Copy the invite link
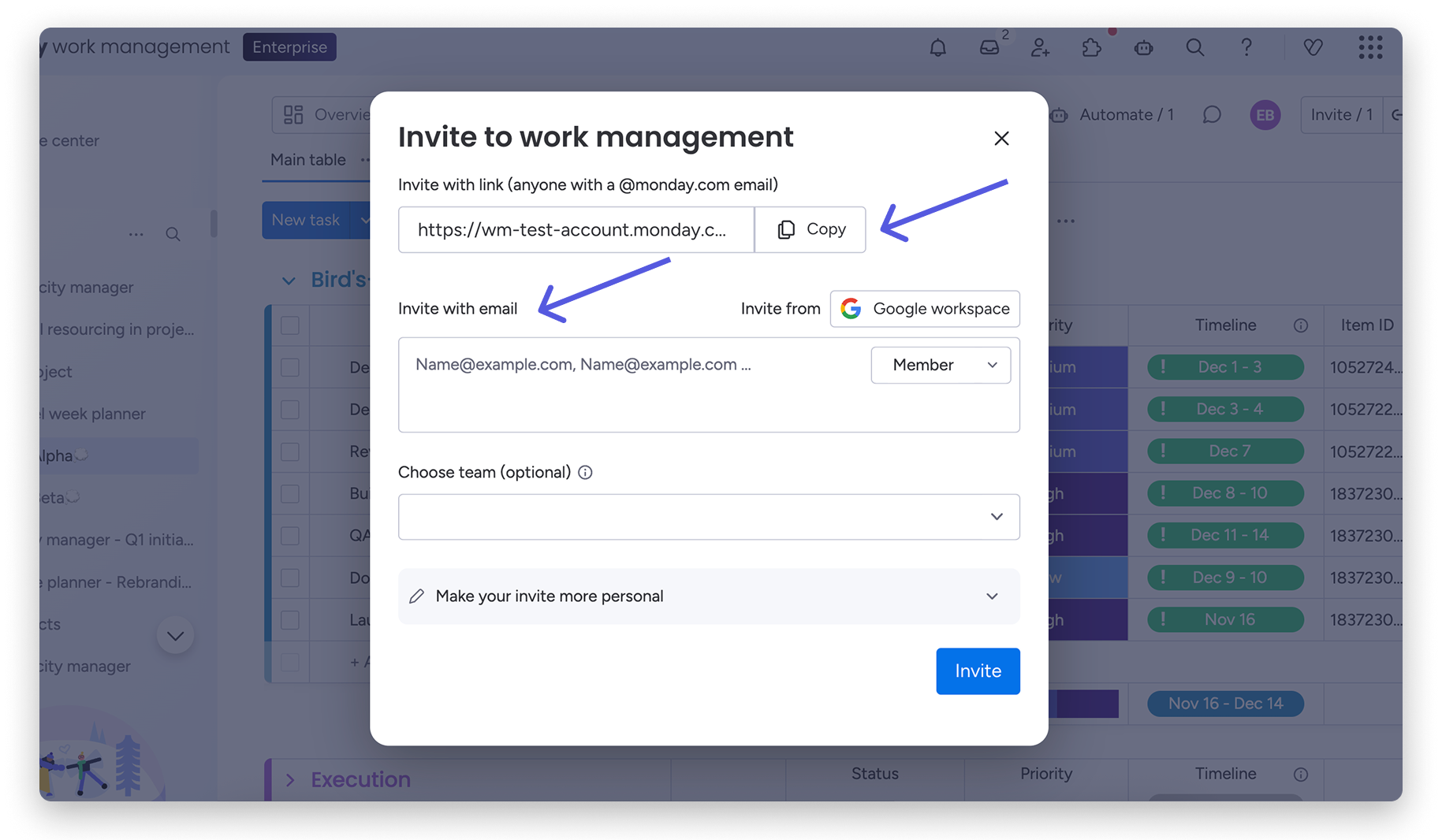The height and width of the screenshot is (840, 1442). tap(810, 229)
